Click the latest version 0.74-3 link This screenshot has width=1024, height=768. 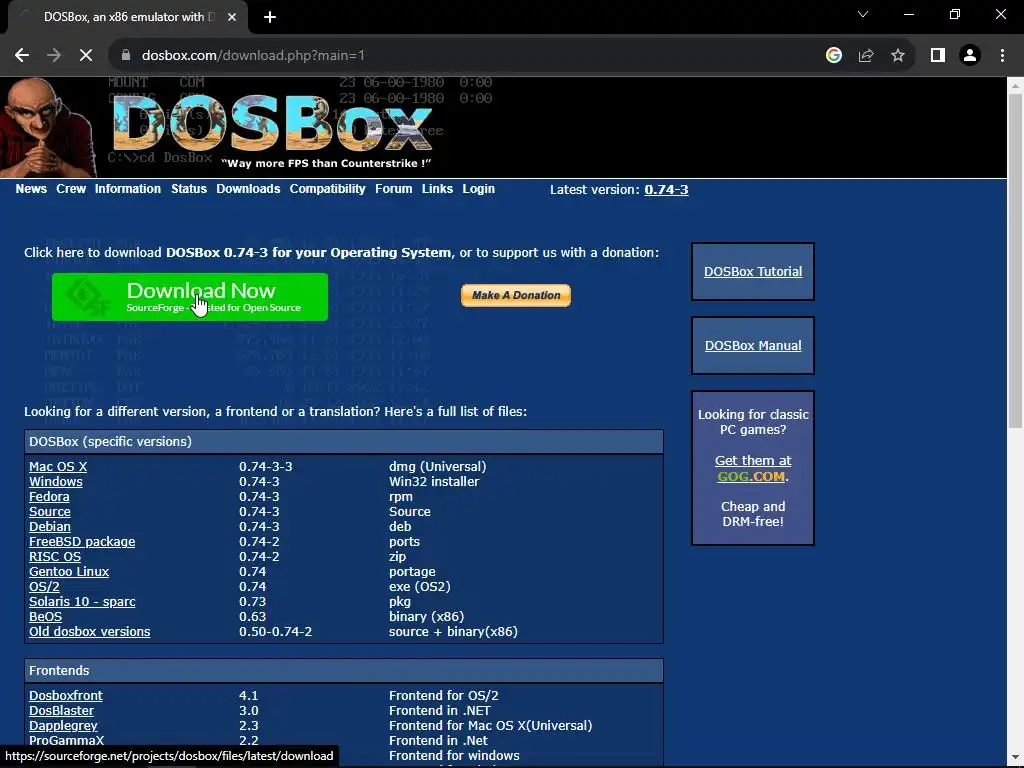click(666, 189)
